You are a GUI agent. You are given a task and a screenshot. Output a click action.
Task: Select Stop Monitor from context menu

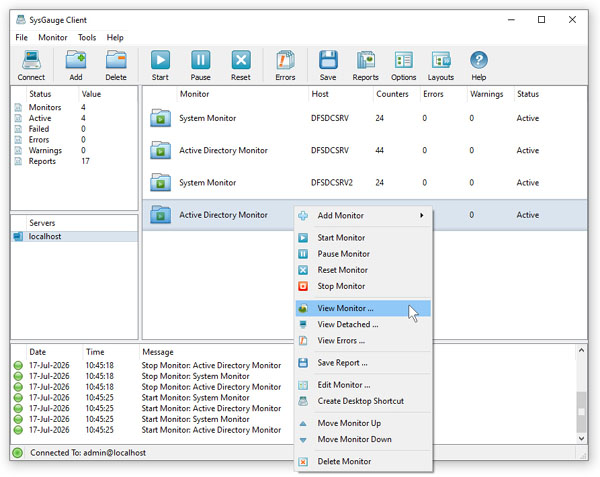click(363, 286)
